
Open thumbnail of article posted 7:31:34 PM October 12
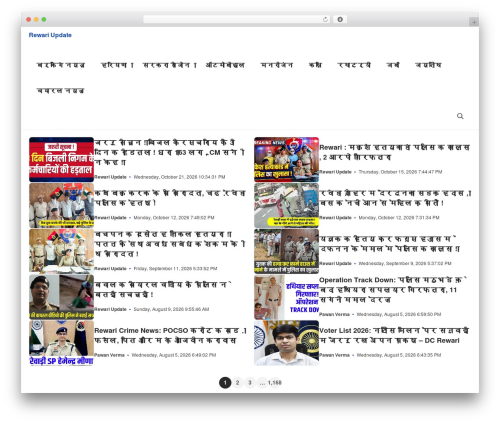tap(286, 205)
